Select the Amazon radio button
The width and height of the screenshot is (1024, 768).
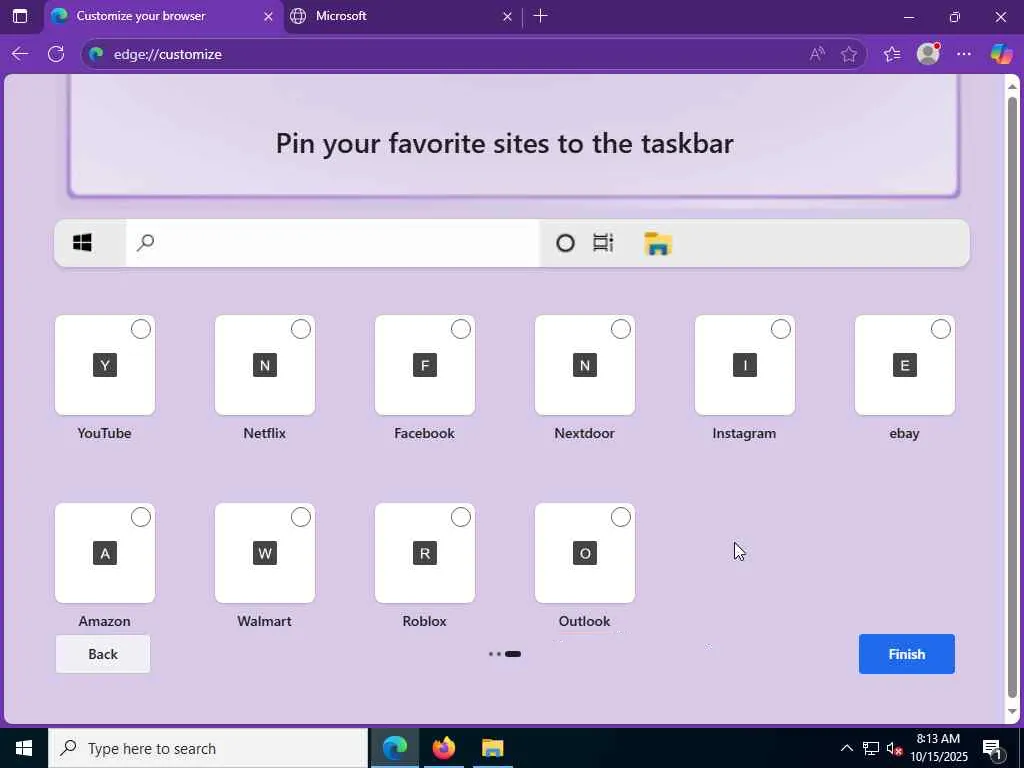point(141,517)
